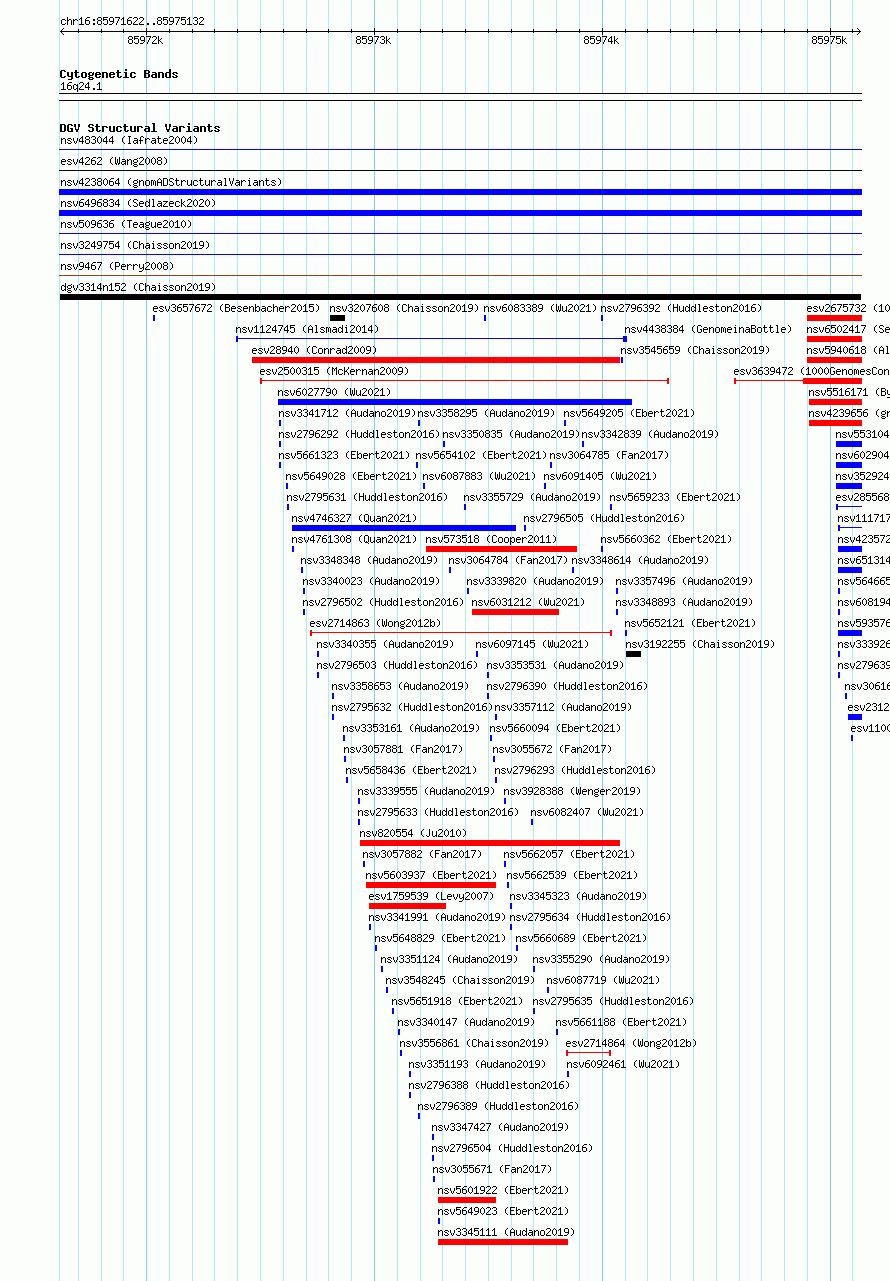
Task: Click the nsv6496834 Sedlazeck2020 blue bar
Action: (x=460, y=213)
